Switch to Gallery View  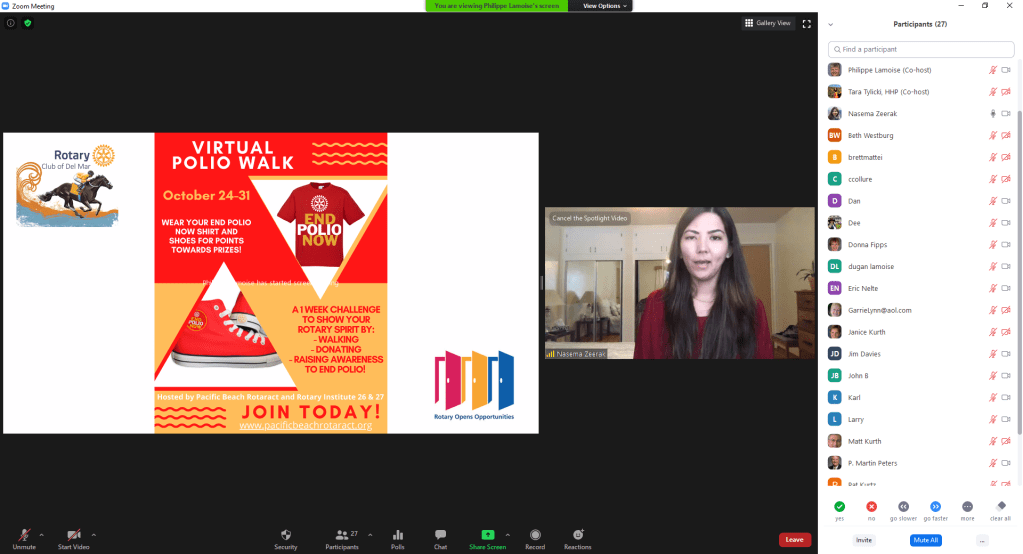click(x=768, y=23)
